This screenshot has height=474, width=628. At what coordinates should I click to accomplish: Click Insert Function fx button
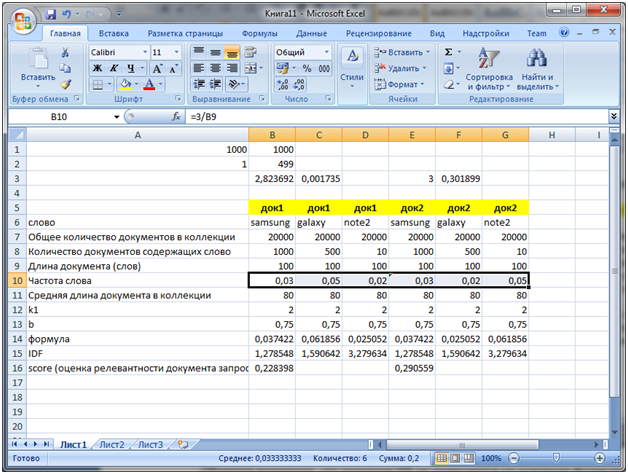pyautogui.click(x=176, y=117)
